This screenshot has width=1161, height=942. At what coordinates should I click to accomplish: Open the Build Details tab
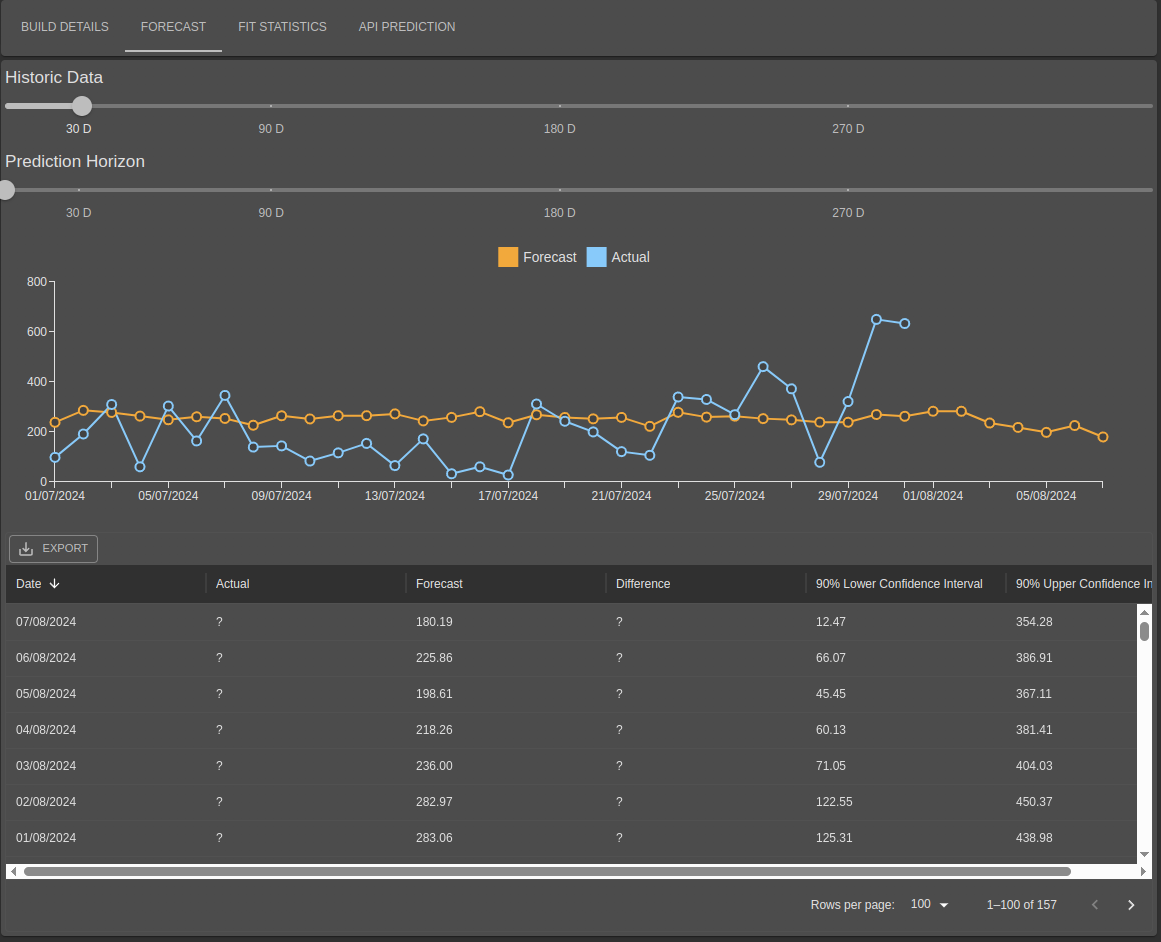click(64, 27)
